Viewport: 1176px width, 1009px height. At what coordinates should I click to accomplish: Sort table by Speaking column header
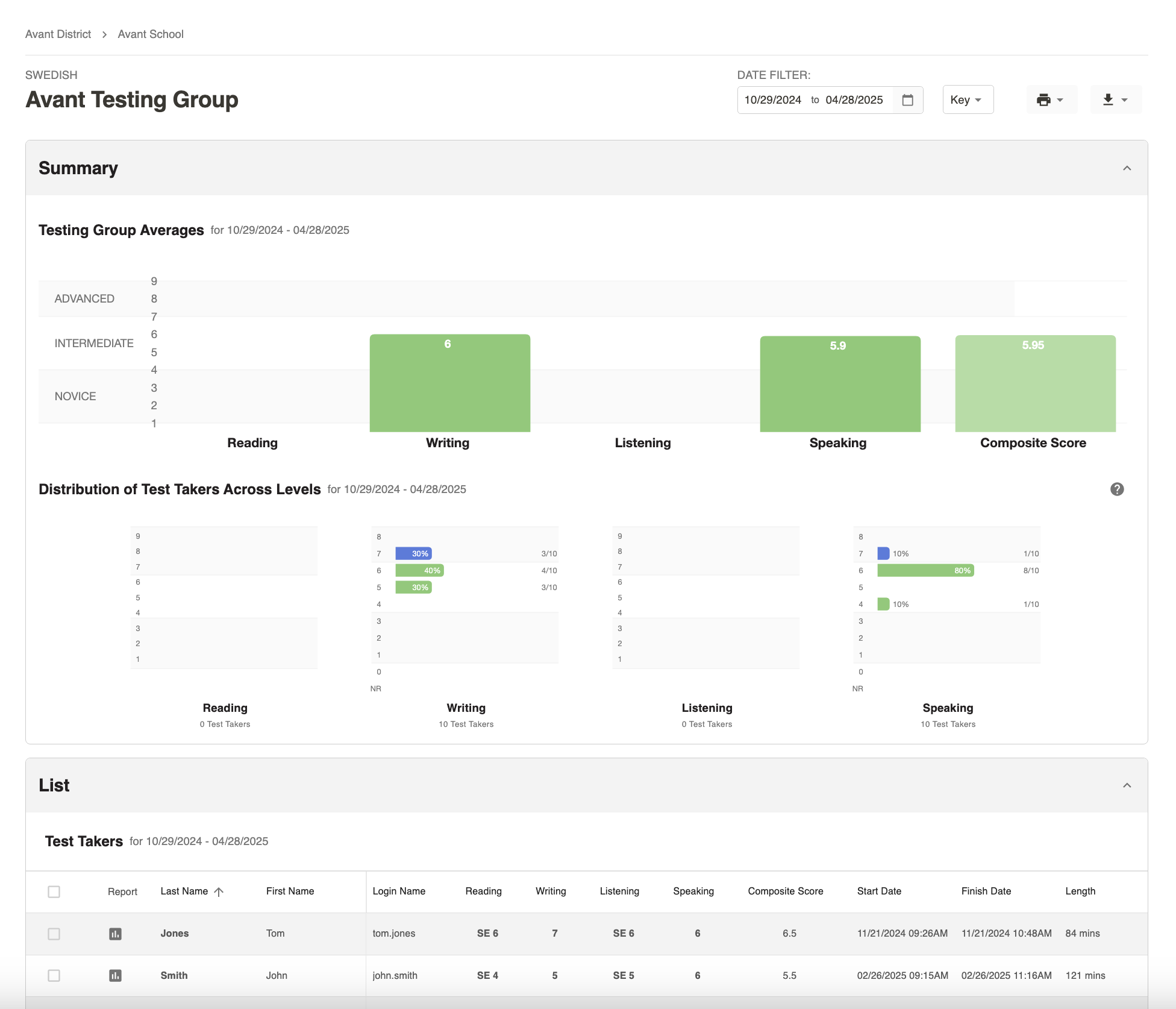click(693, 891)
